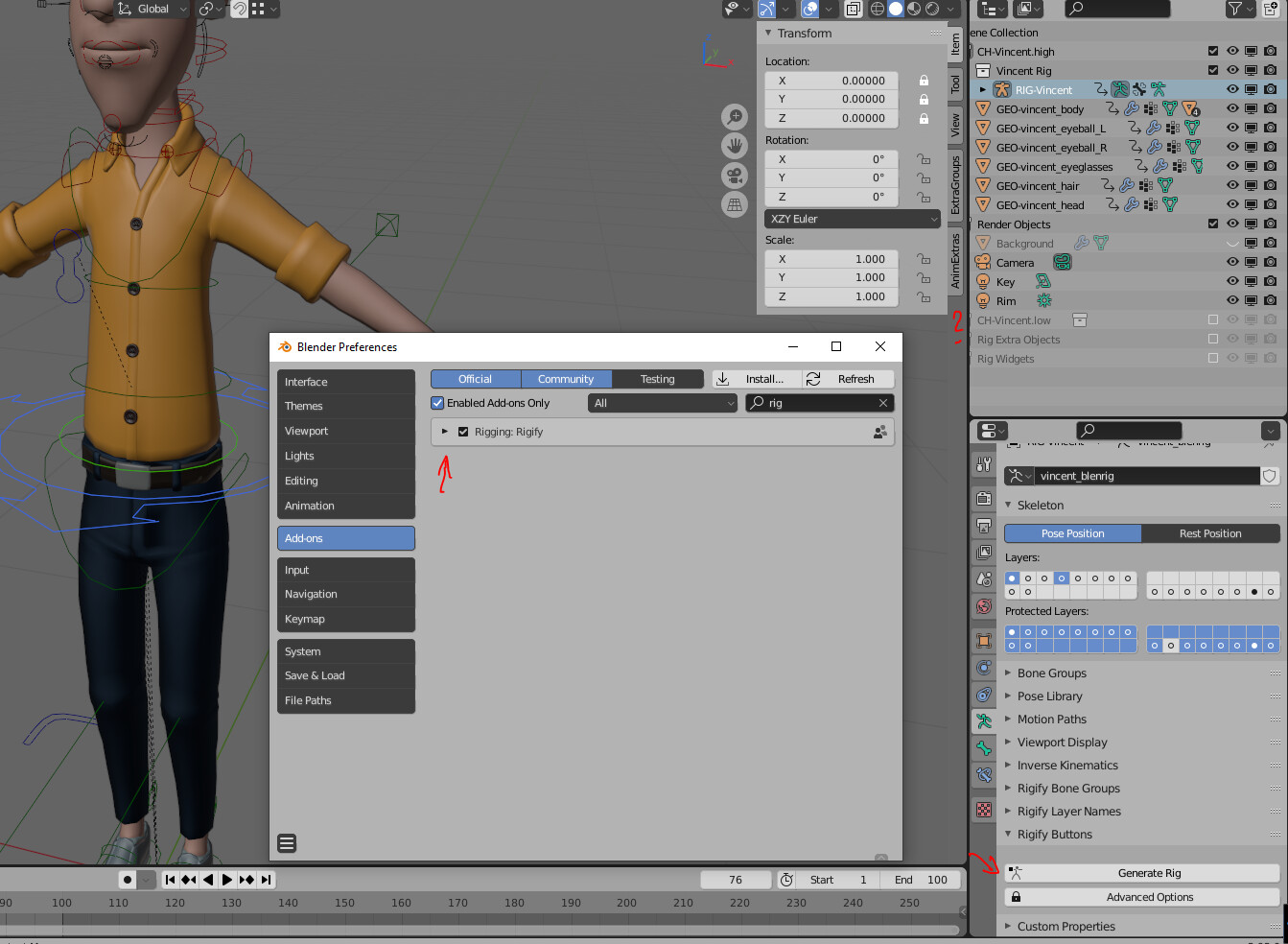
Task: Activate the viewport Zoom magnifier icon
Action: (734, 116)
